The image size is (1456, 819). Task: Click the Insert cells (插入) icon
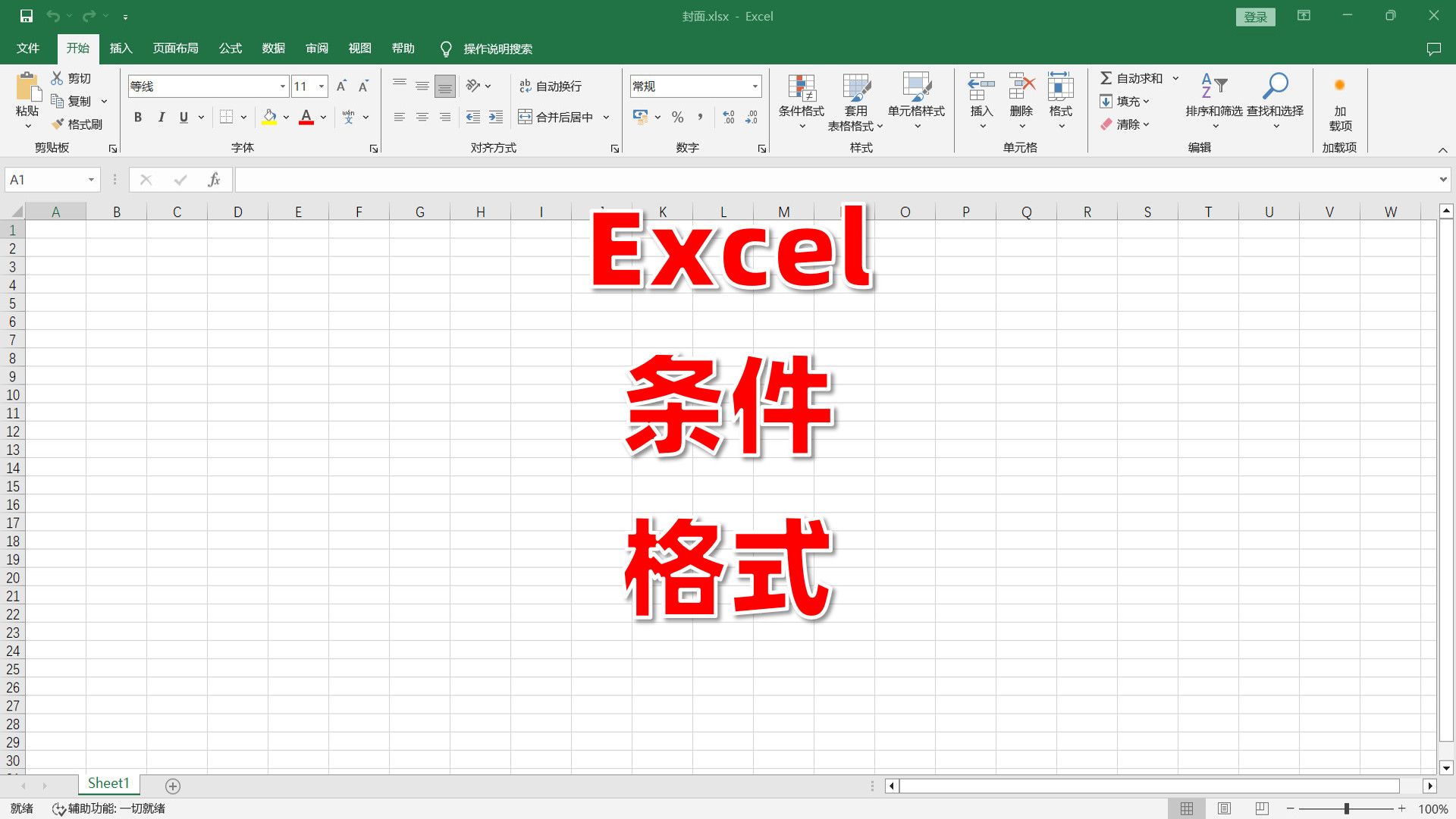tap(981, 86)
